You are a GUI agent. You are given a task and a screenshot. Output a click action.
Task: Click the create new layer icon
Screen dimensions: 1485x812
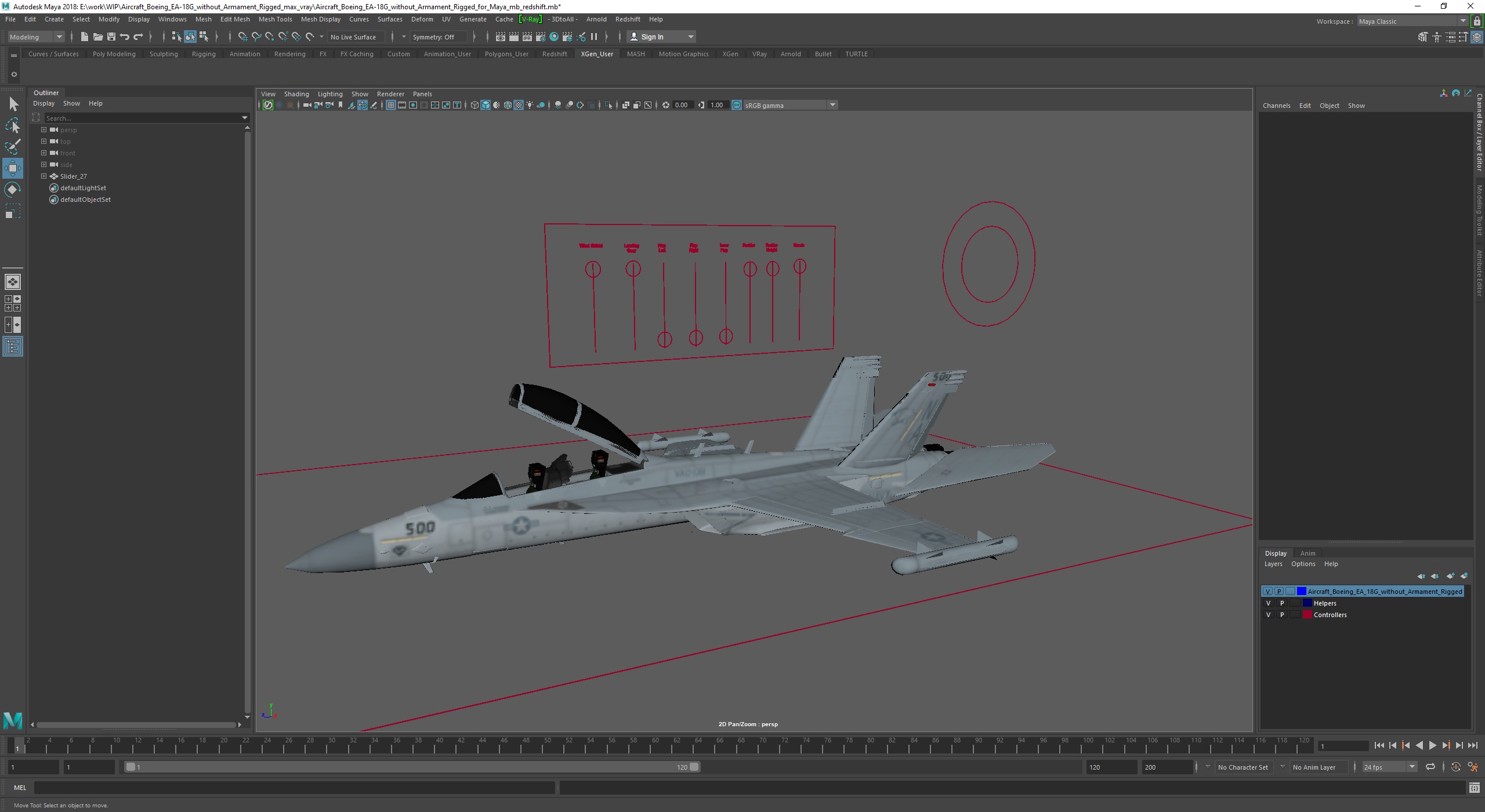(x=1450, y=576)
